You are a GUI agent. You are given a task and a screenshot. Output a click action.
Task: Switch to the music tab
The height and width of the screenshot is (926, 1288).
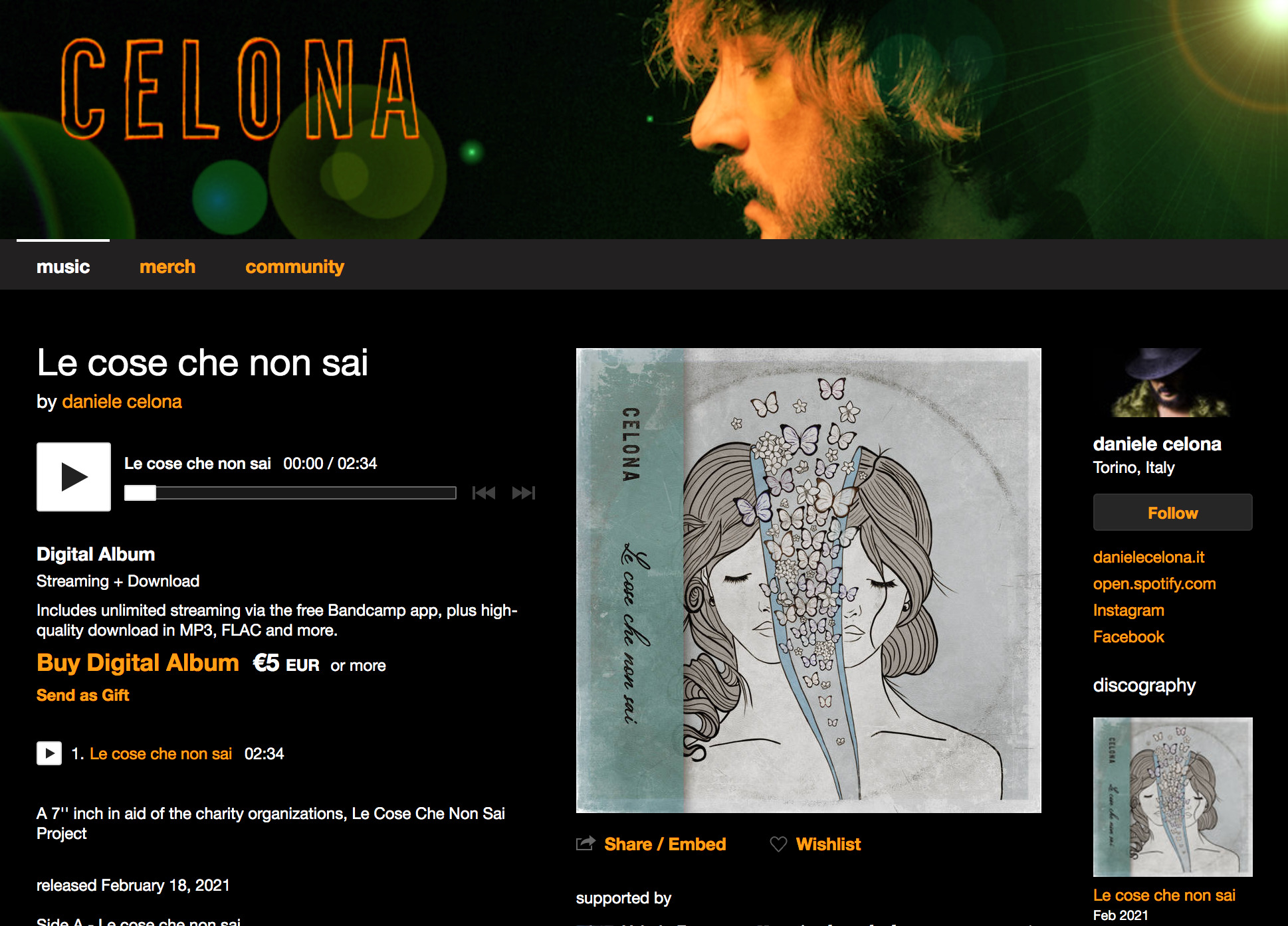(63, 266)
